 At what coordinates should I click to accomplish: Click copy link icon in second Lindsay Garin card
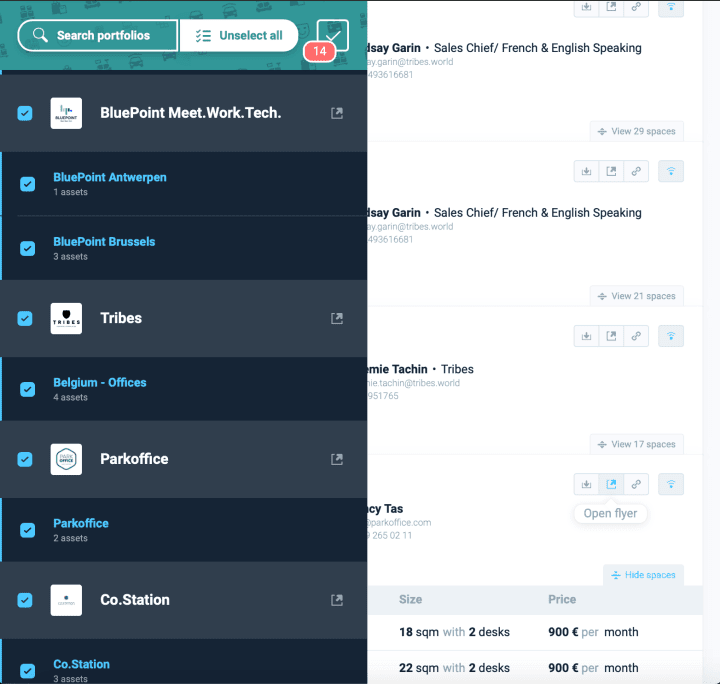pyautogui.click(x=636, y=171)
